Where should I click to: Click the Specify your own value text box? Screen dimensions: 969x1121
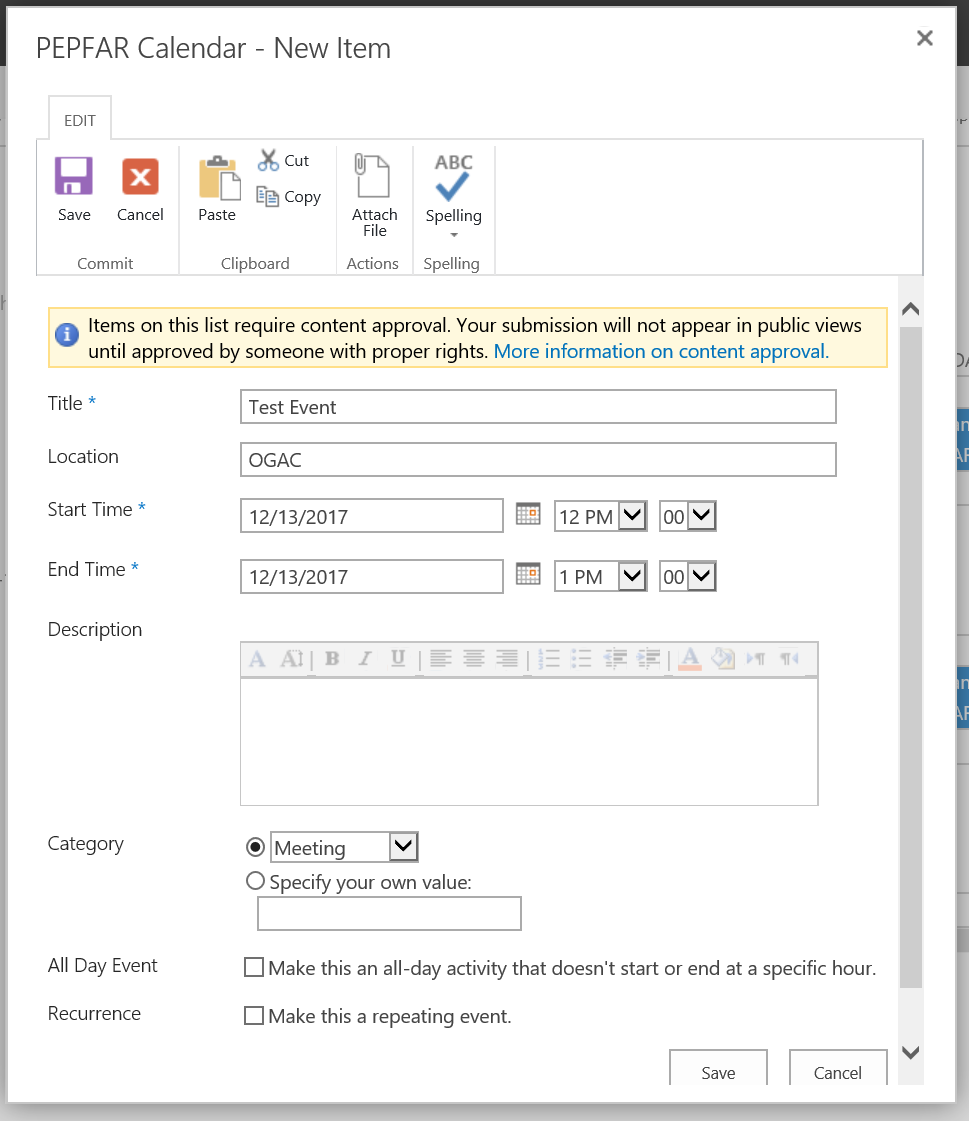389,914
